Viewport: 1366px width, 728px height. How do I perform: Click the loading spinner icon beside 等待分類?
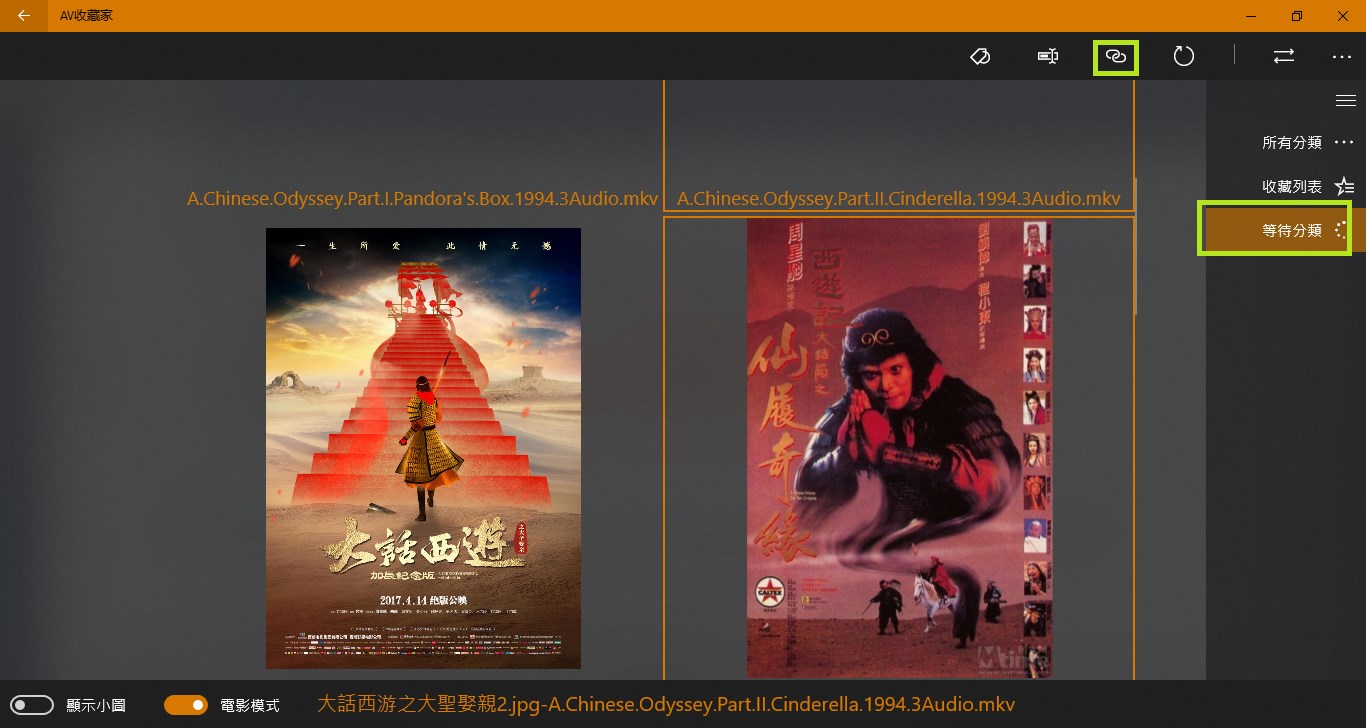coord(1342,231)
